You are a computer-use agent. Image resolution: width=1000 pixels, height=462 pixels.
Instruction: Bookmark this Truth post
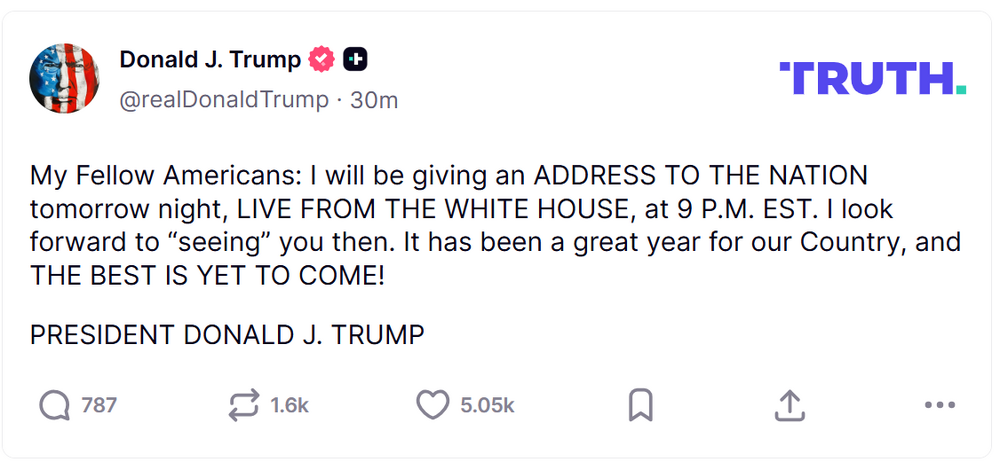(x=640, y=405)
